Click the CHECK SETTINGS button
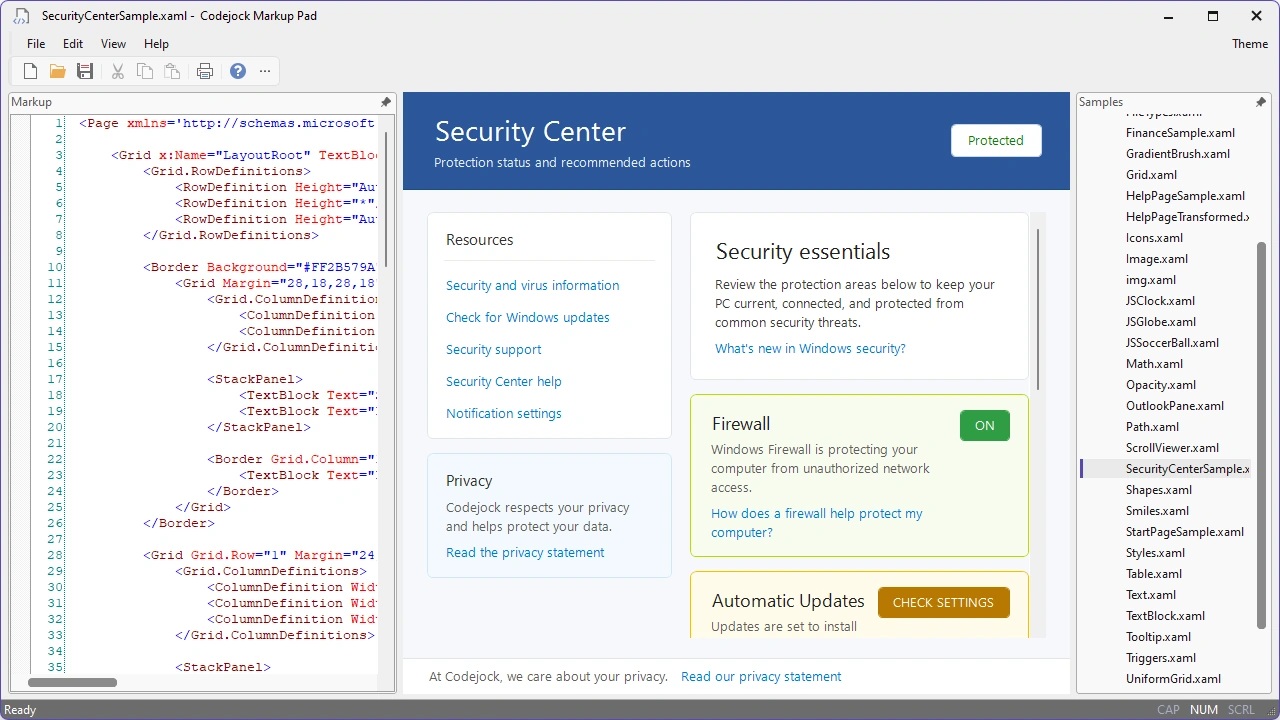The image size is (1280, 720). [943, 603]
